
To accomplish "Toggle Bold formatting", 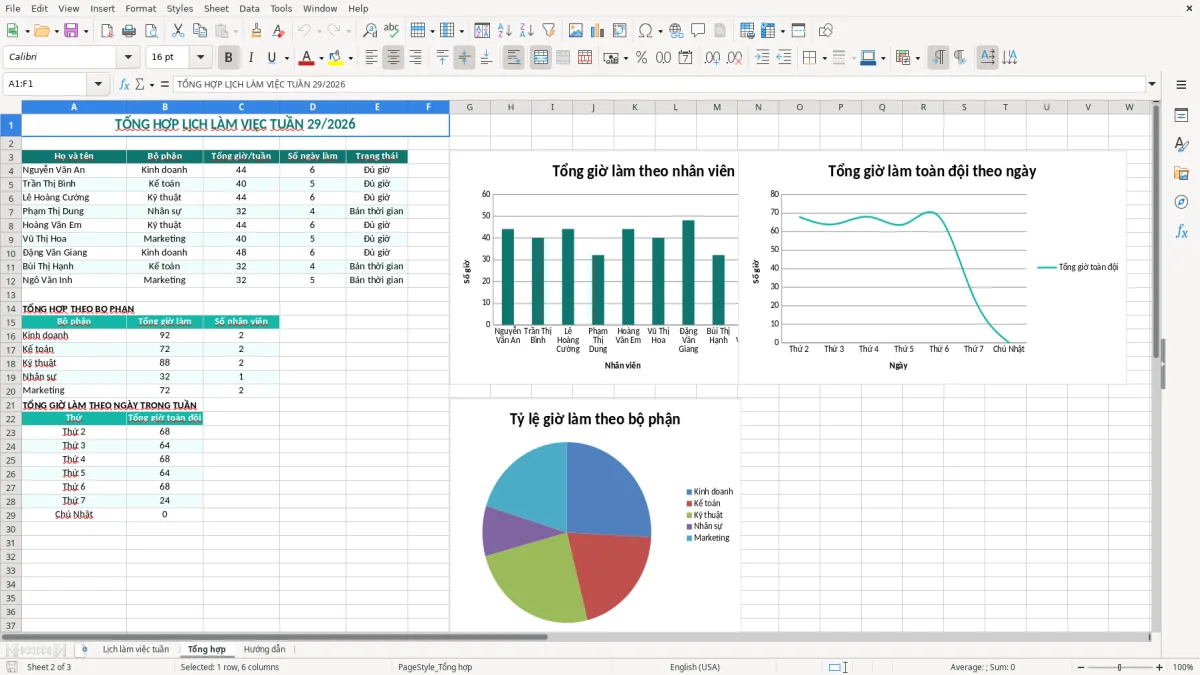I will pyautogui.click(x=229, y=58).
